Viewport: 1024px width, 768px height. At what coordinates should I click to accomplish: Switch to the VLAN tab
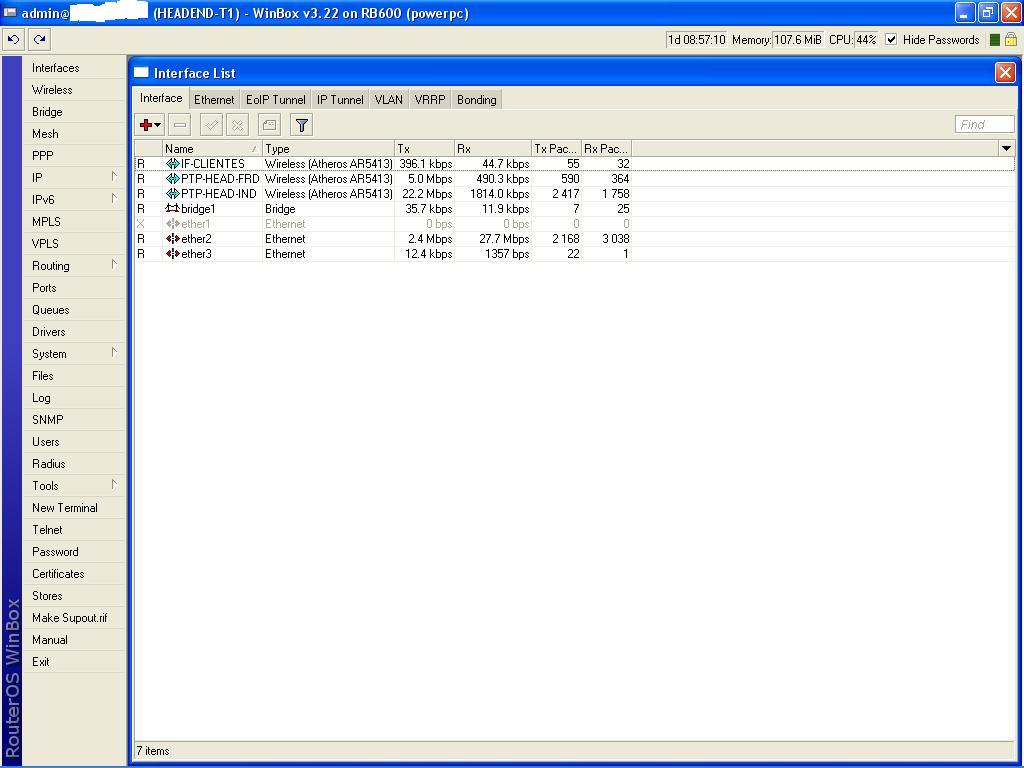coord(389,99)
